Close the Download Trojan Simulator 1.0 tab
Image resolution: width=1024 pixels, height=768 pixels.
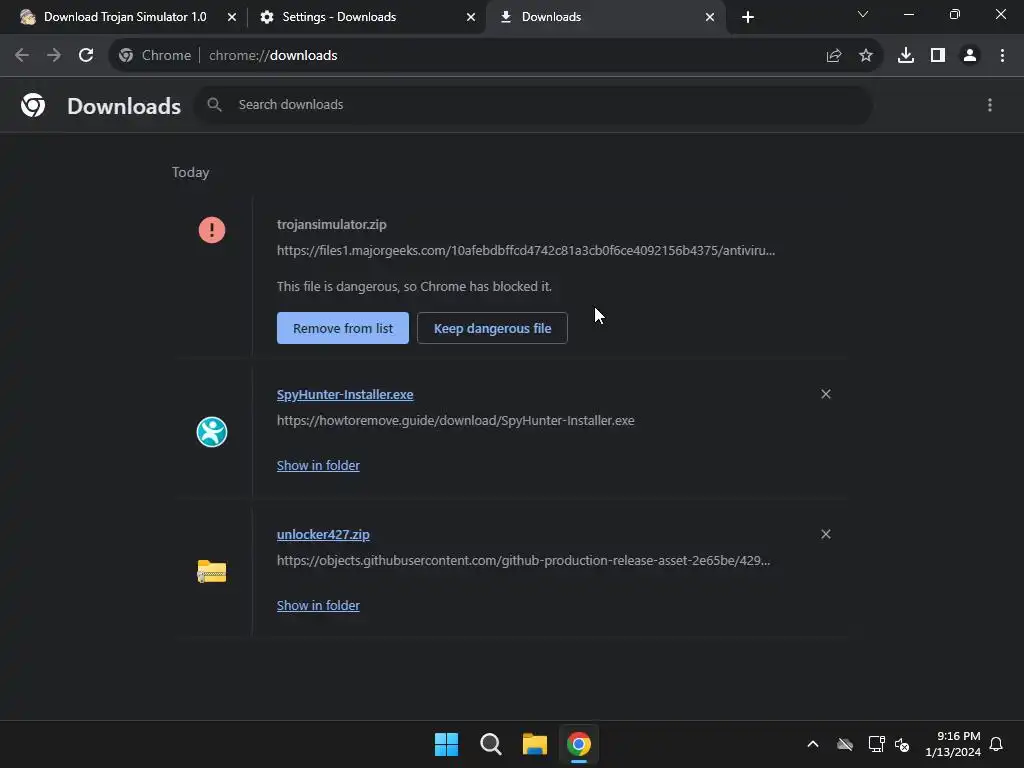click(232, 17)
